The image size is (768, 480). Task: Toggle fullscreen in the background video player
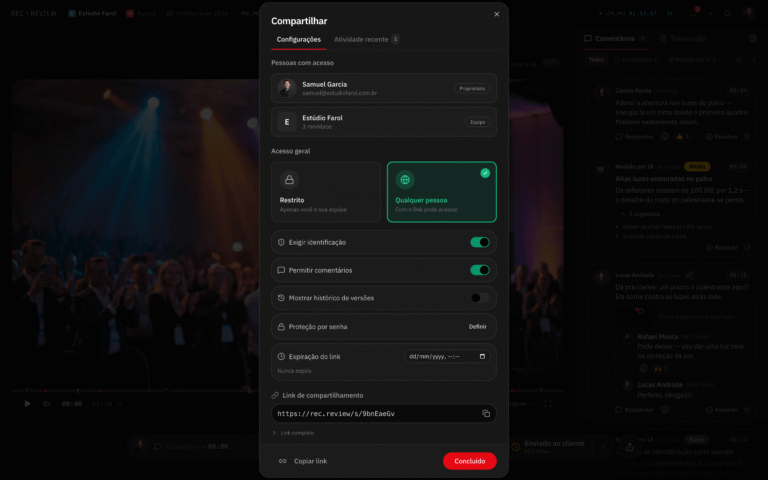pos(548,404)
